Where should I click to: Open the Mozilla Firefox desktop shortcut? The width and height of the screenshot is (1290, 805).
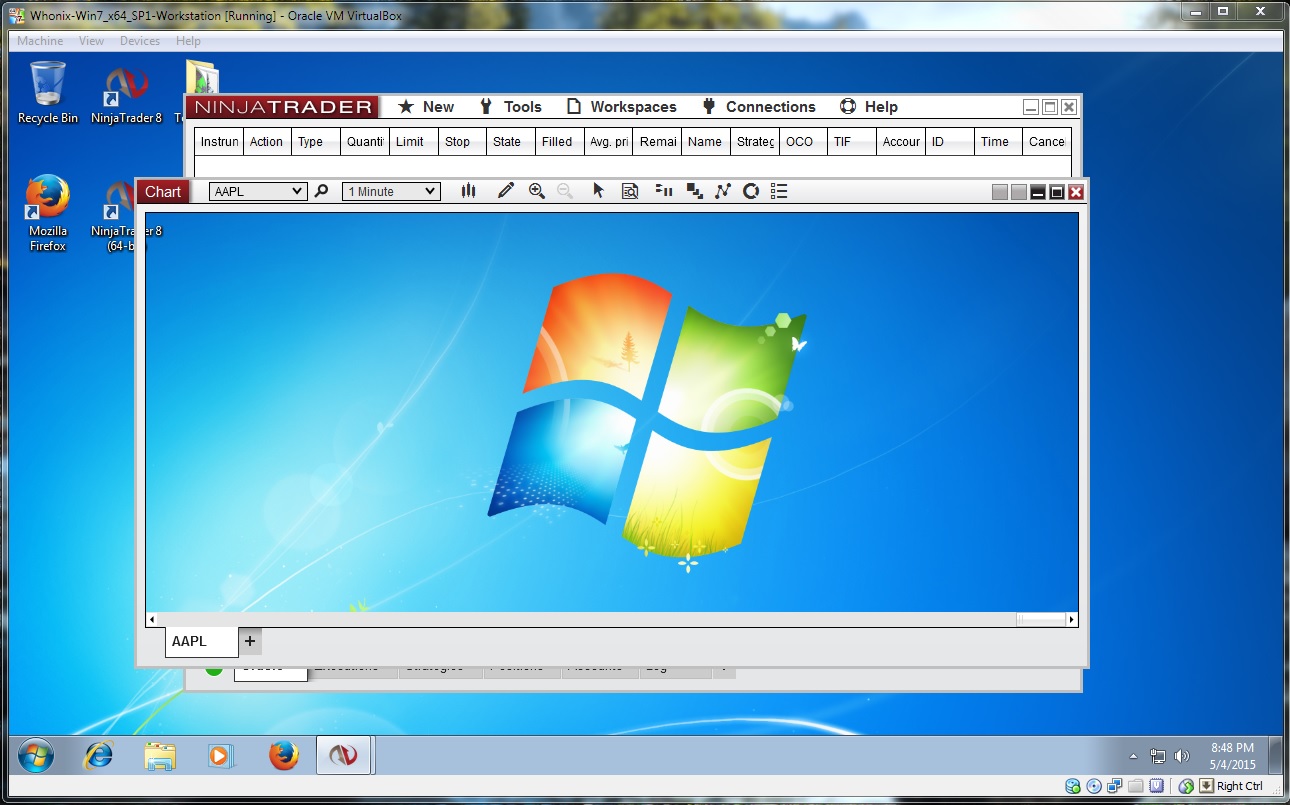pos(48,213)
